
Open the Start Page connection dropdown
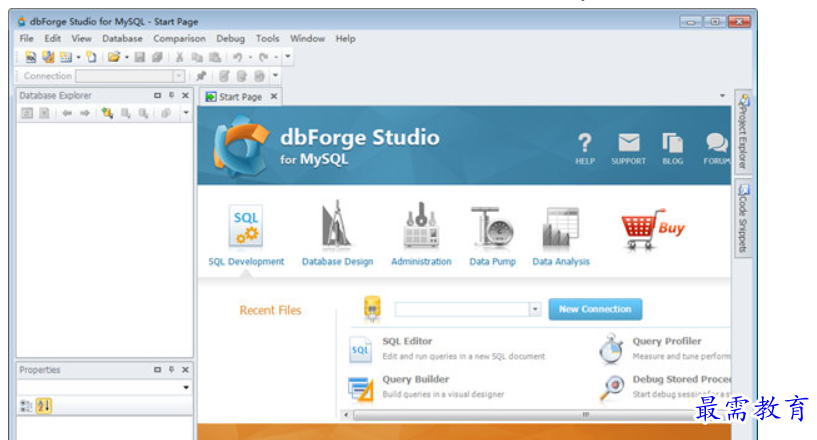pos(535,309)
